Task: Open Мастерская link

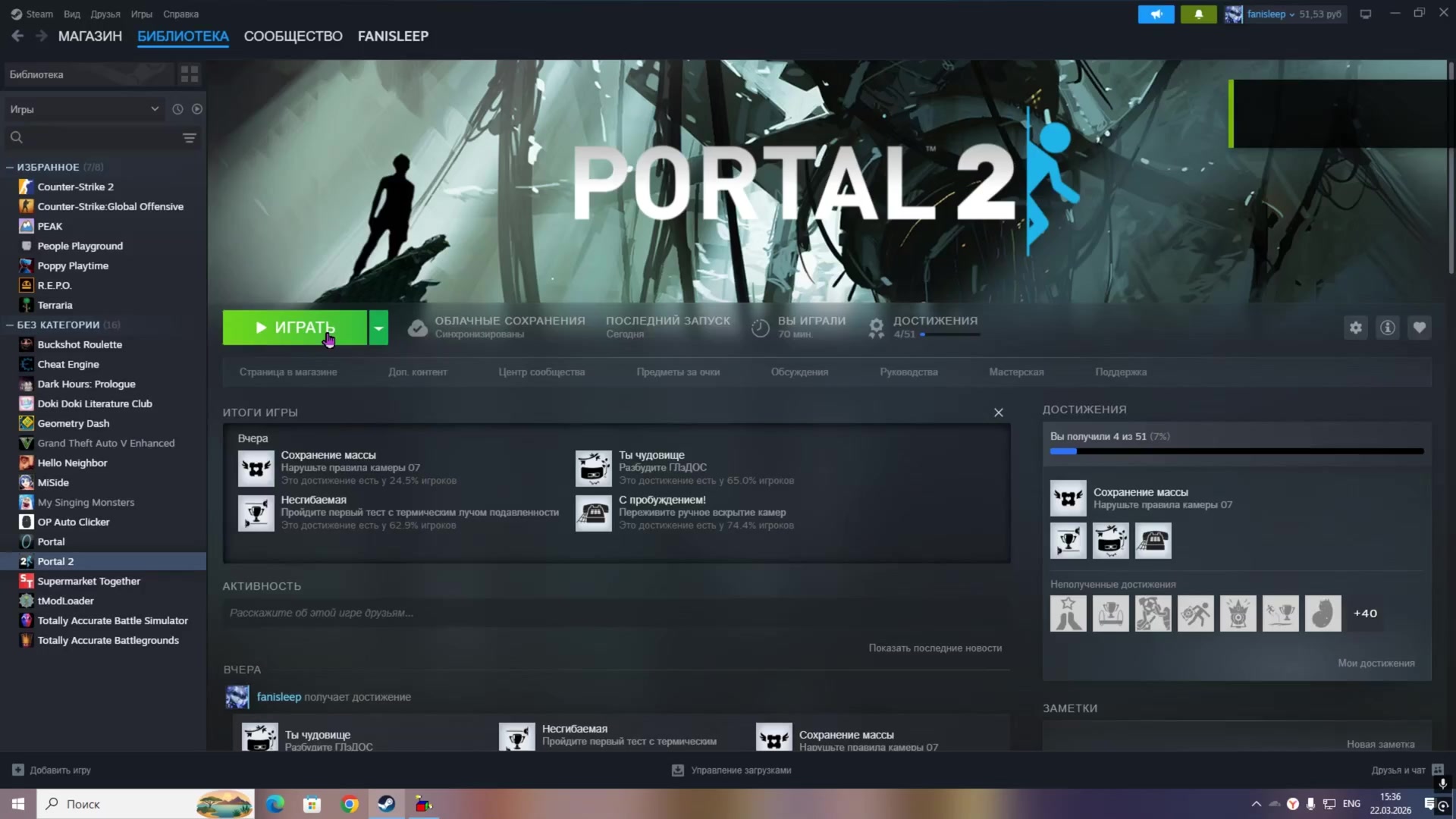Action: pos(1016,372)
